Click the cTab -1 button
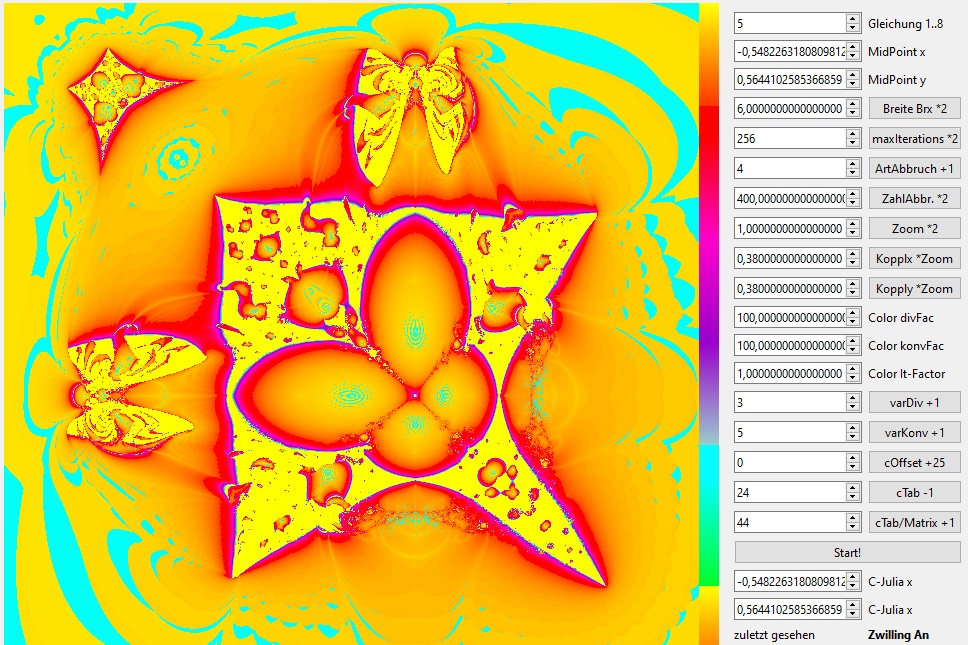968x645 pixels. click(x=914, y=493)
